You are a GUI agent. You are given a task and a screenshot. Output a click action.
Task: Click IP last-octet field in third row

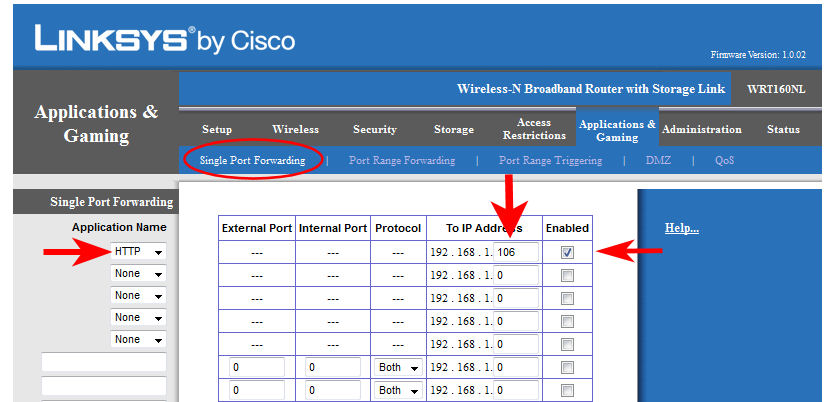click(516, 298)
